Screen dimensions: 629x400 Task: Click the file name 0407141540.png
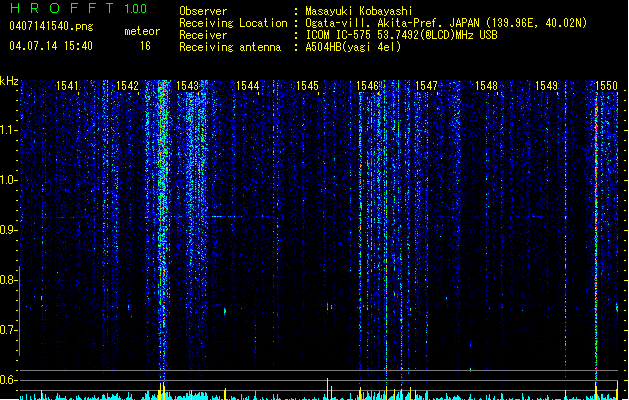pyautogui.click(x=51, y=27)
